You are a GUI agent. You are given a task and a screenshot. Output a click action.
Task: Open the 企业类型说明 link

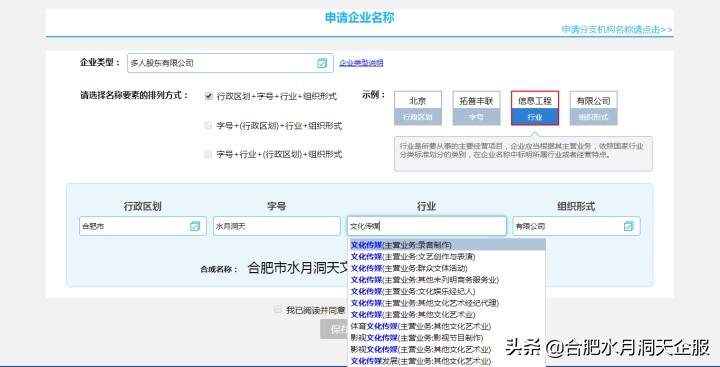361,63
